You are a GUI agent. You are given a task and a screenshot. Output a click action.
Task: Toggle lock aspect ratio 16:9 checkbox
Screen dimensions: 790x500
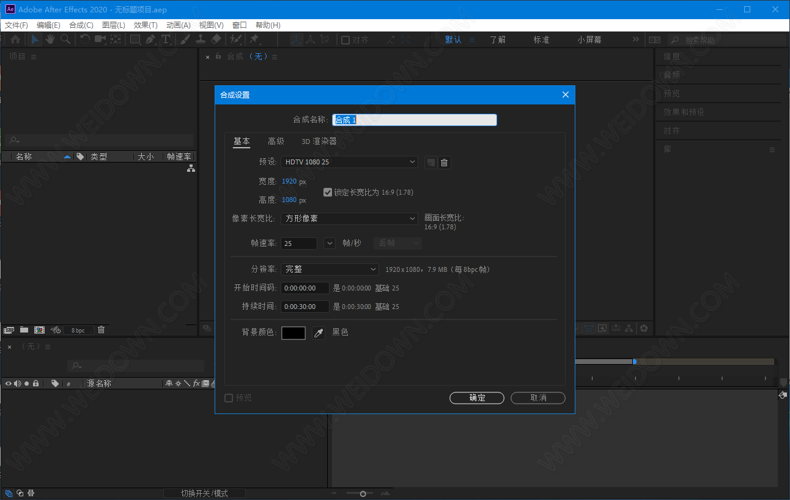327,192
